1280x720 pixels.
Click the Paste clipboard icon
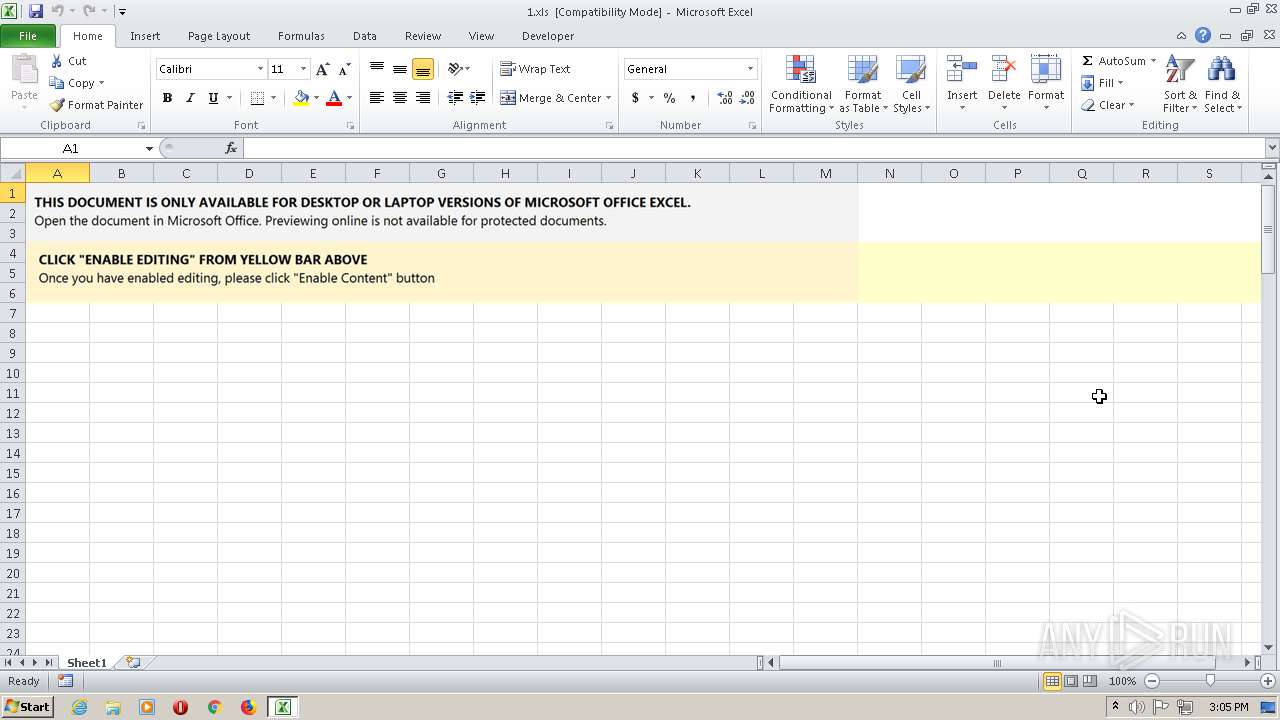click(x=24, y=70)
